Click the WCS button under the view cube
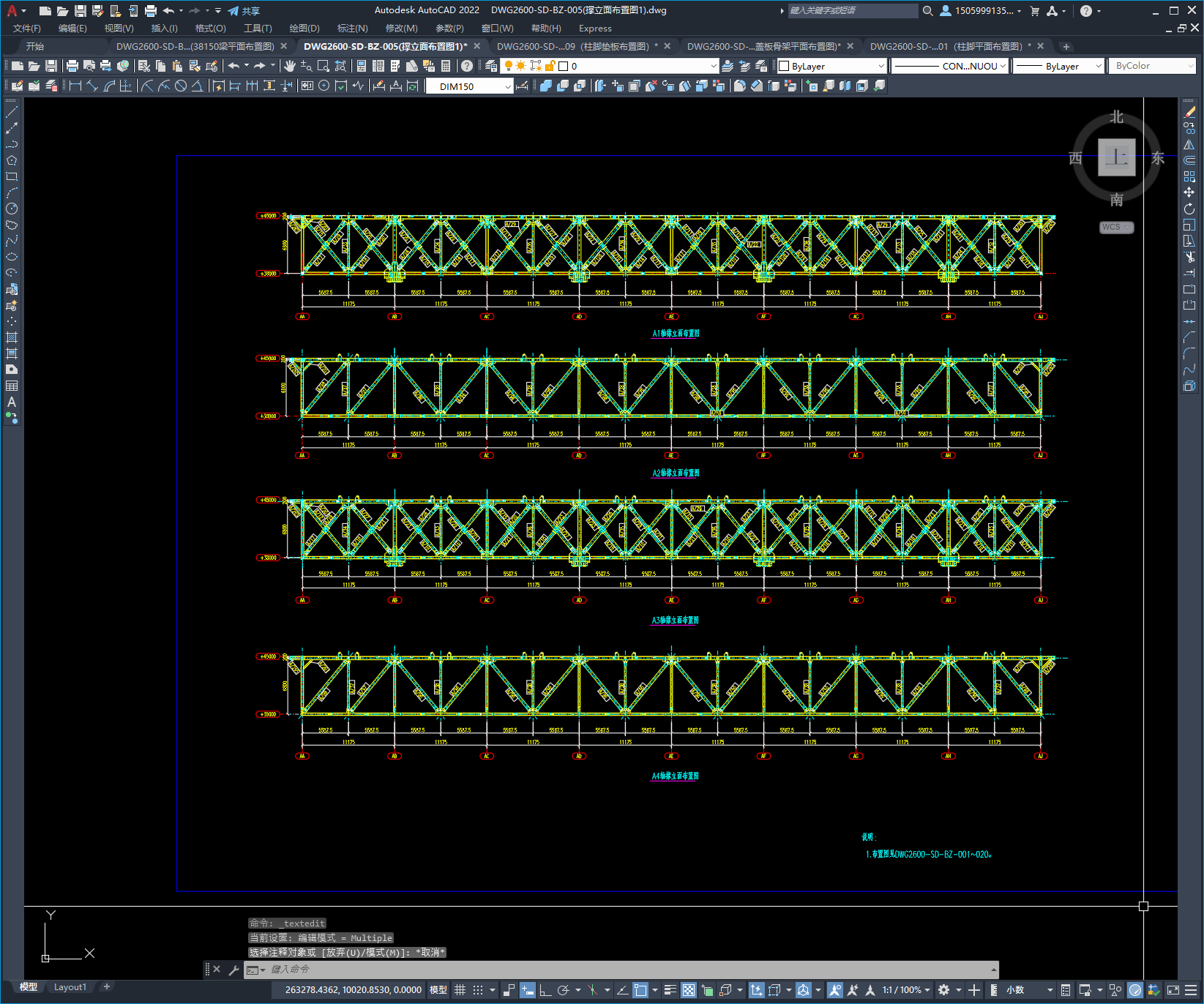The height and width of the screenshot is (1004, 1204). (x=1116, y=227)
